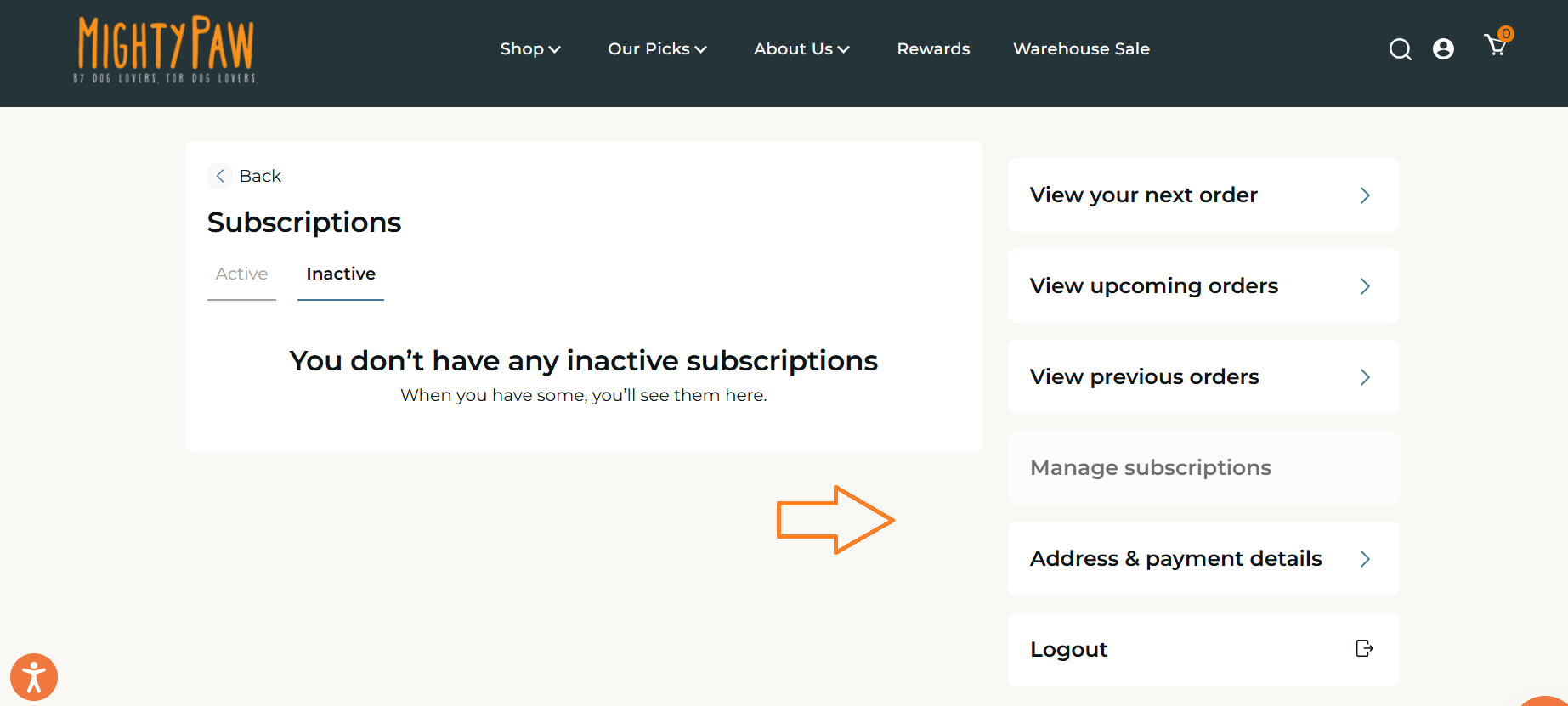Click the Mighty Paw logo
Image resolution: width=1568 pixels, height=706 pixels.
(167, 49)
